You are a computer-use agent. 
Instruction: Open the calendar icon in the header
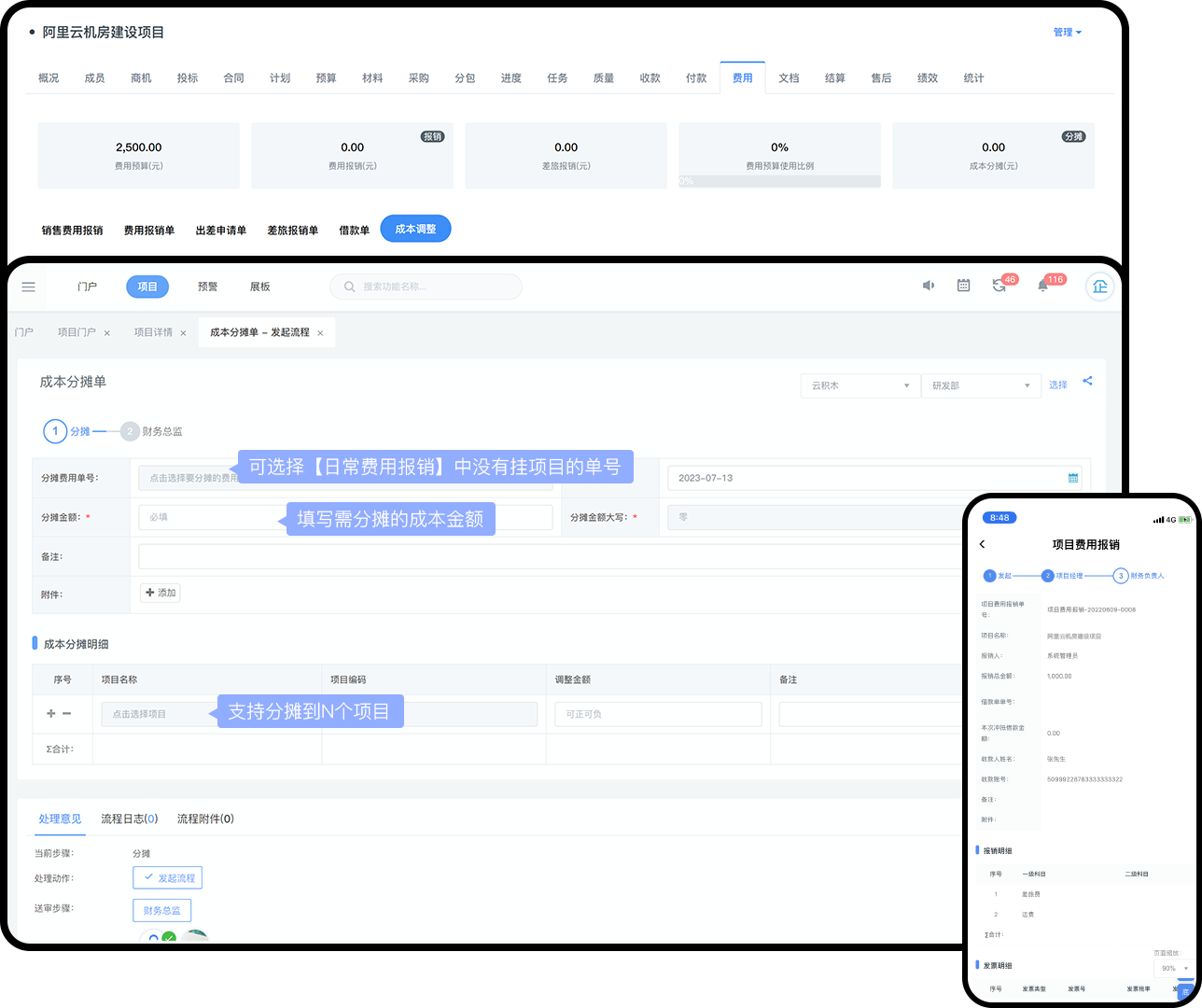pos(963,286)
